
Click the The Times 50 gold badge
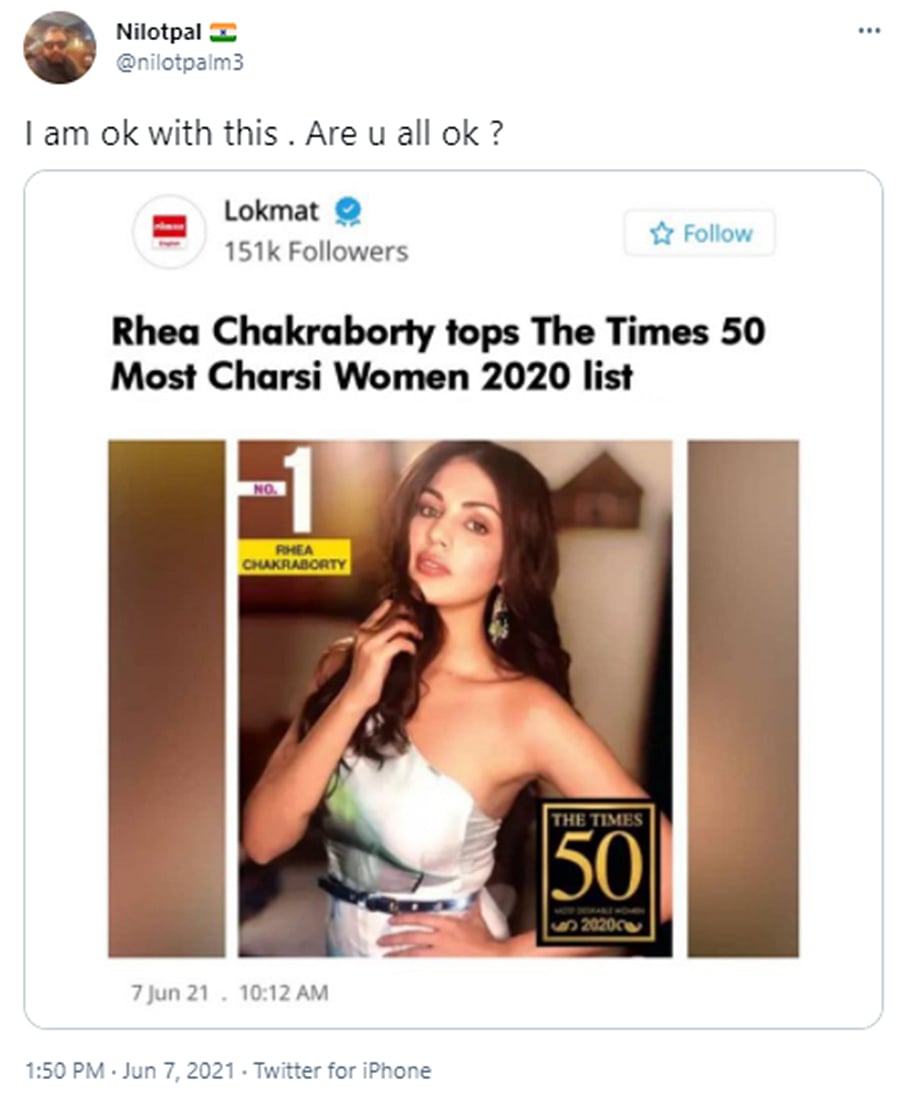tap(597, 870)
